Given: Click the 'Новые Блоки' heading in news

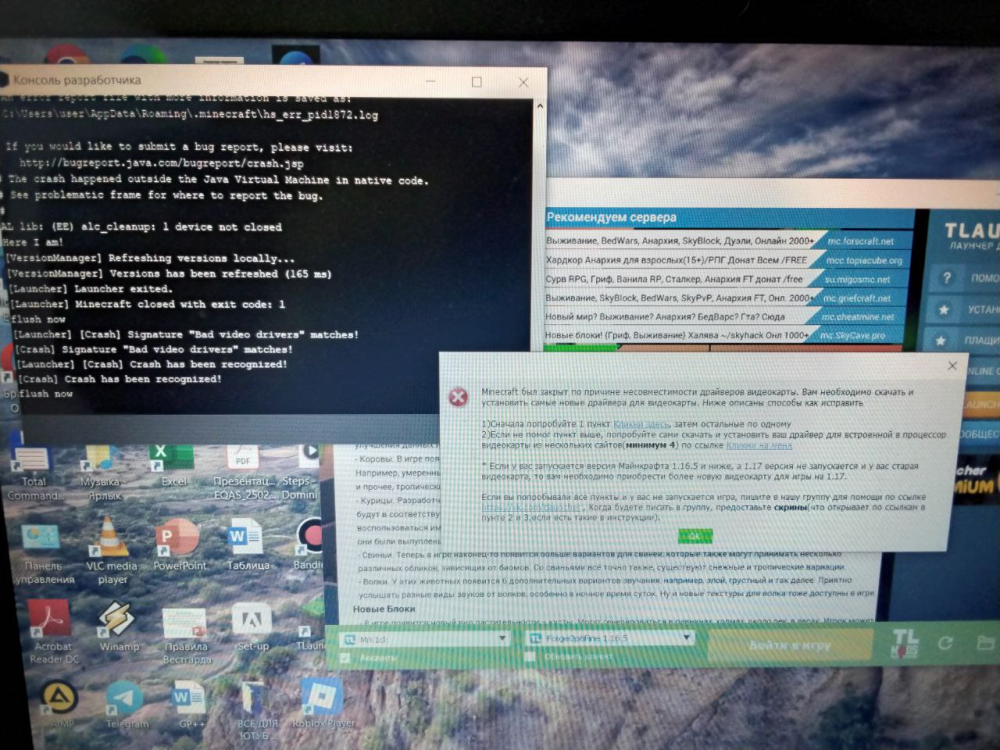Looking at the screenshot, I should (384, 609).
